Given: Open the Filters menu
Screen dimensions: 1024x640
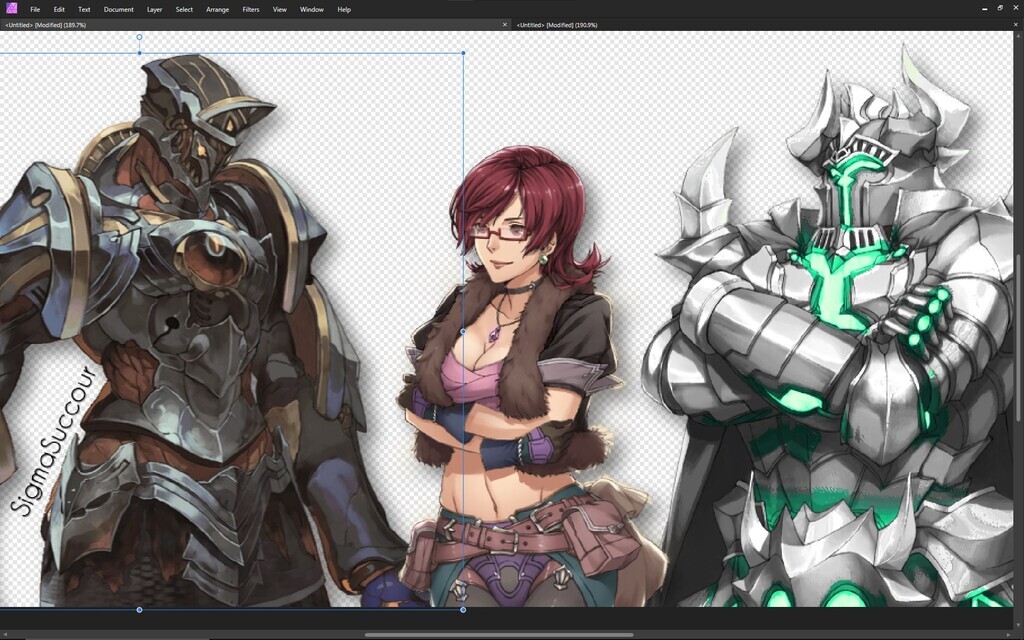Looking at the screenshot, I should [251, 9].
